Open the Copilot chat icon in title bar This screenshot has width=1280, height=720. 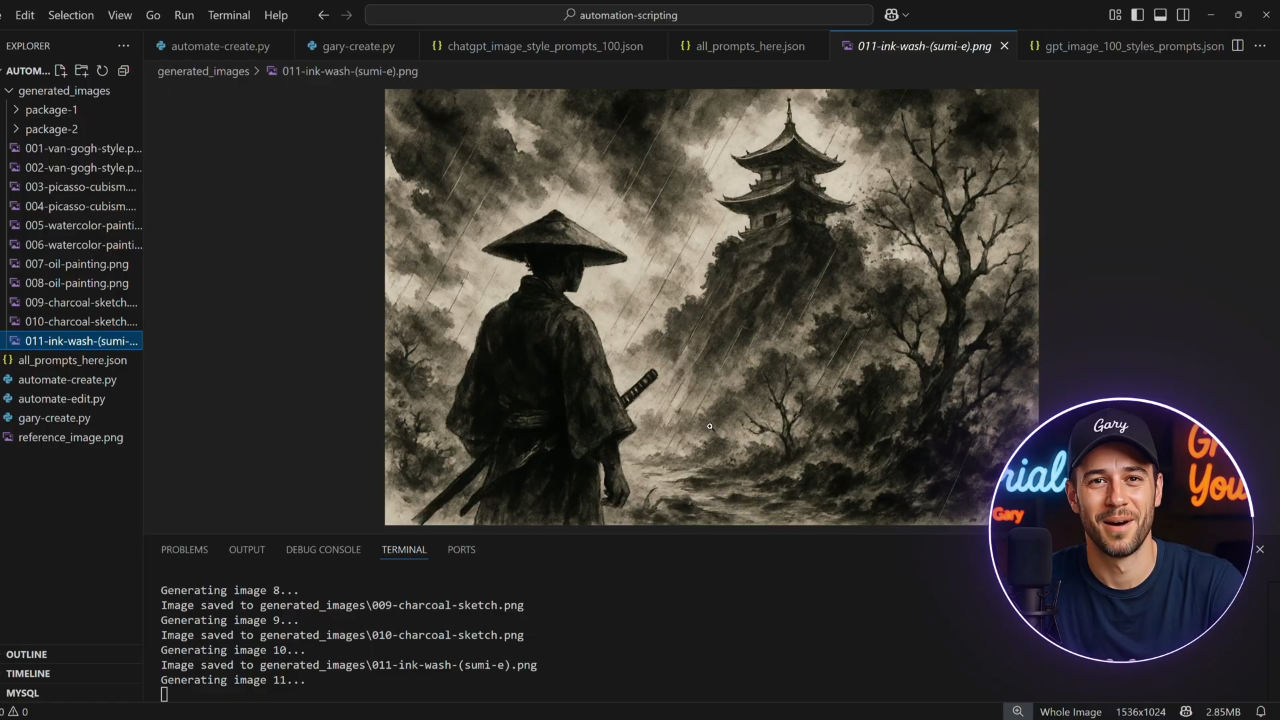[891, 15]
